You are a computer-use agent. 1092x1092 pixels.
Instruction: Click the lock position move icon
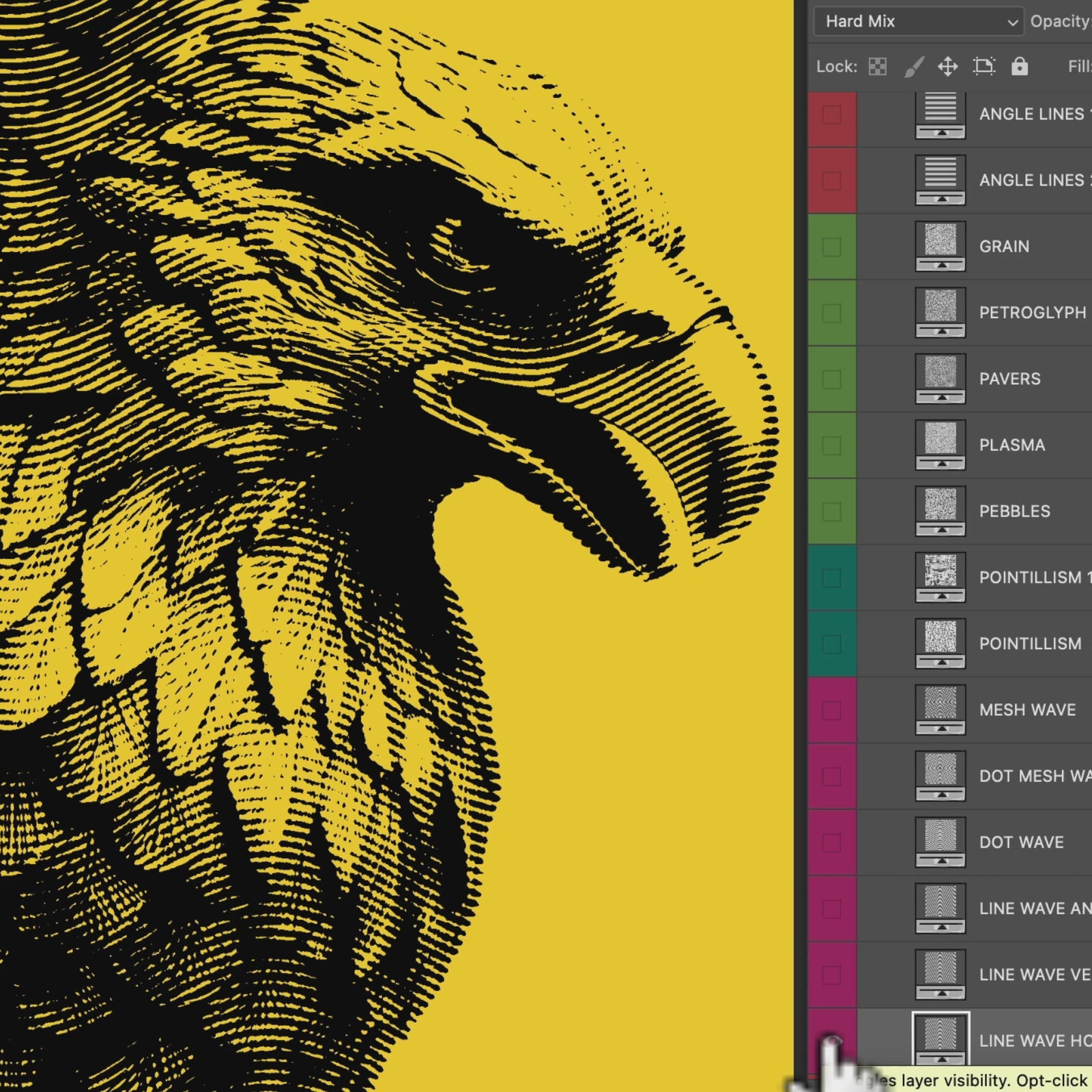coord(948,66)
